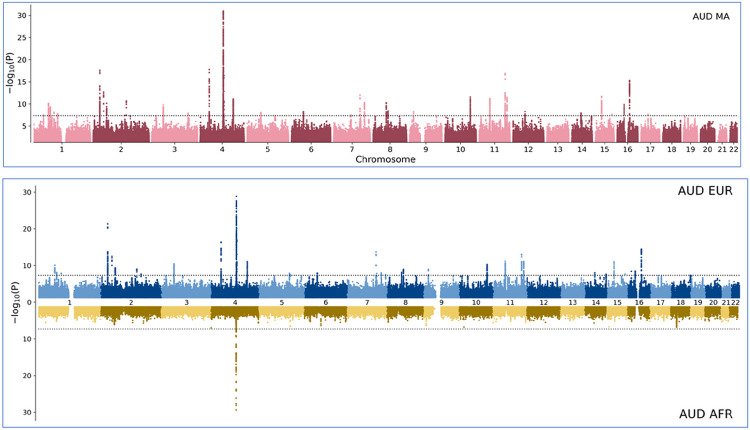Click chromosome label "13" in AUD MA plot
Image resolution: width=750 pixels, height=430 pixels.
pyautogui.click(x=558, y=149)
